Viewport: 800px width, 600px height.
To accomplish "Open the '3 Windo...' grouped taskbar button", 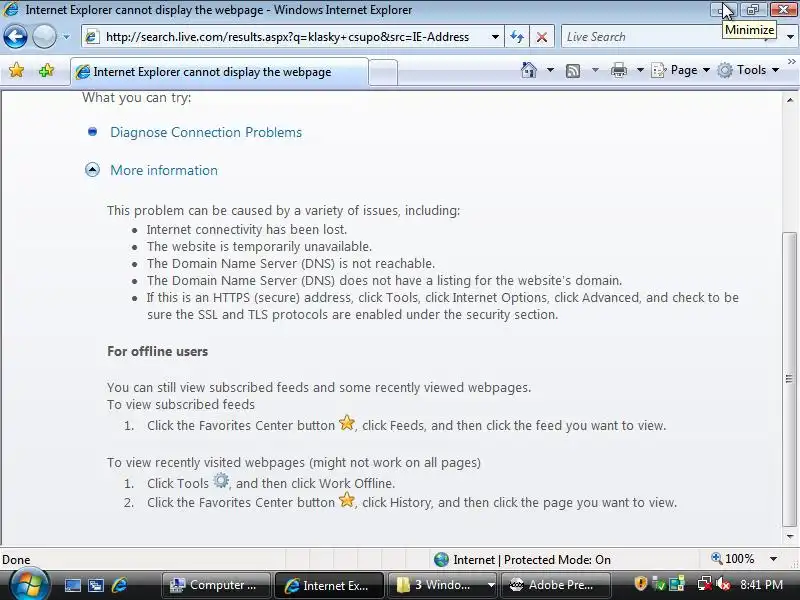I will [x=442, y=585].
